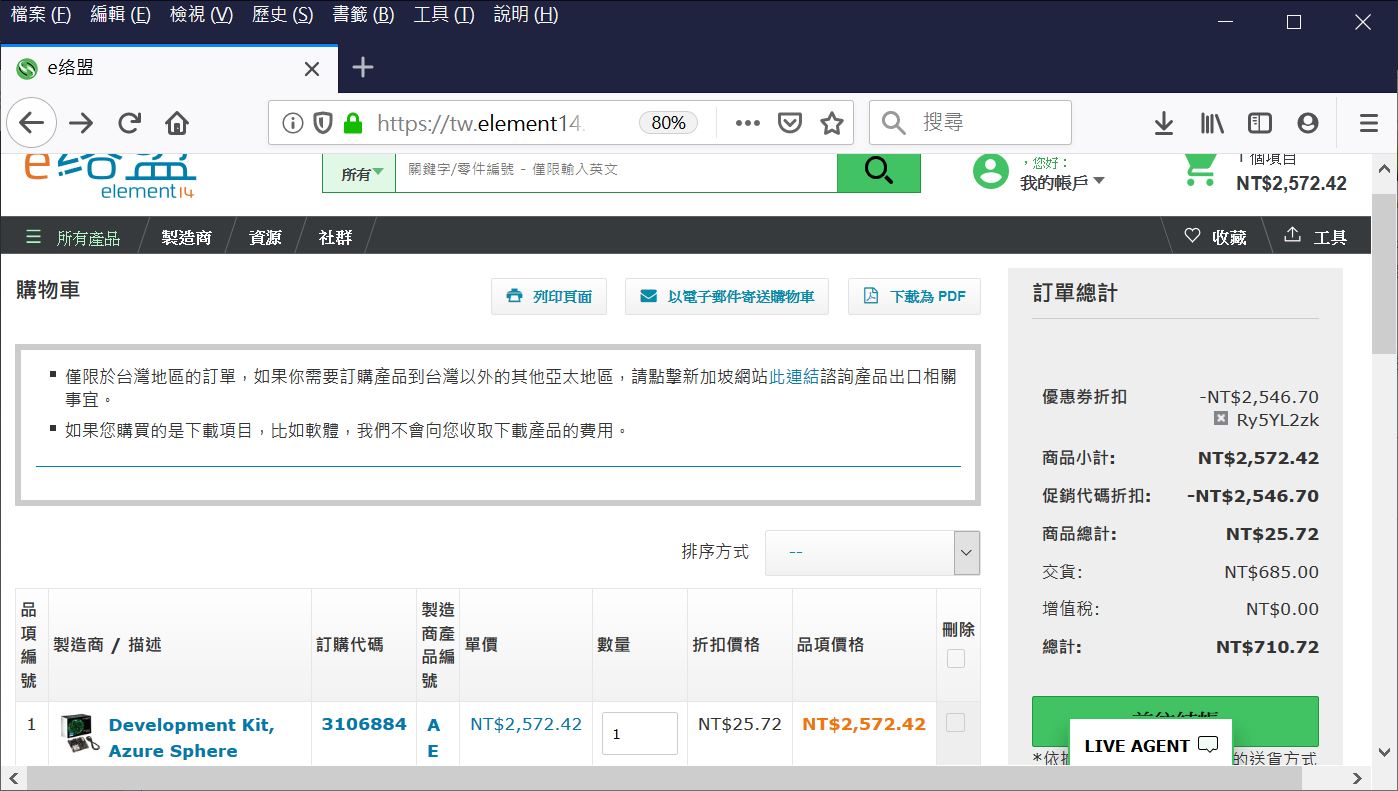1398x791 pixels.
Task: Open the 排序方式 sort dropdown
Action: tap(872, 552)
